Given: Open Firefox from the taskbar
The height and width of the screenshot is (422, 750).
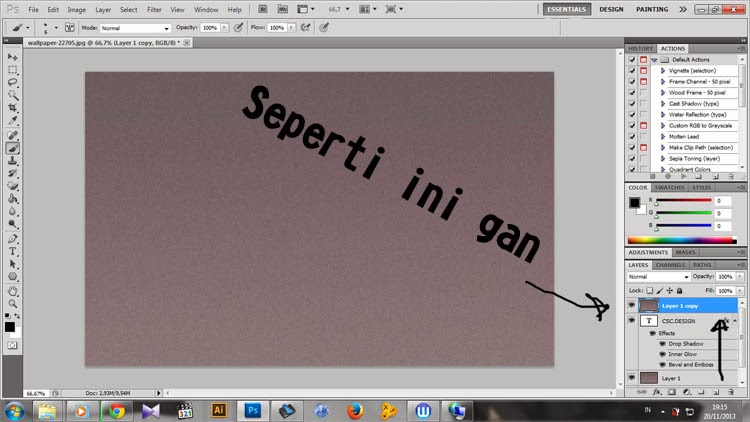Looking at the screenshot, I should [x=354, y=410].
